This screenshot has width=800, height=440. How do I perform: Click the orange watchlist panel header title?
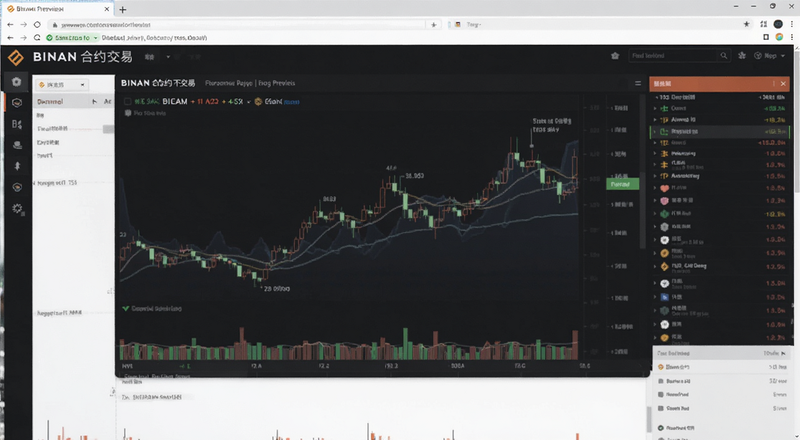662,83
